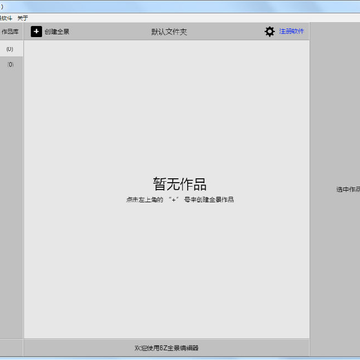This screenshot has height=360, width=360.
Task: Click the hint text about pressing "+"
Action: pos(180,200)
